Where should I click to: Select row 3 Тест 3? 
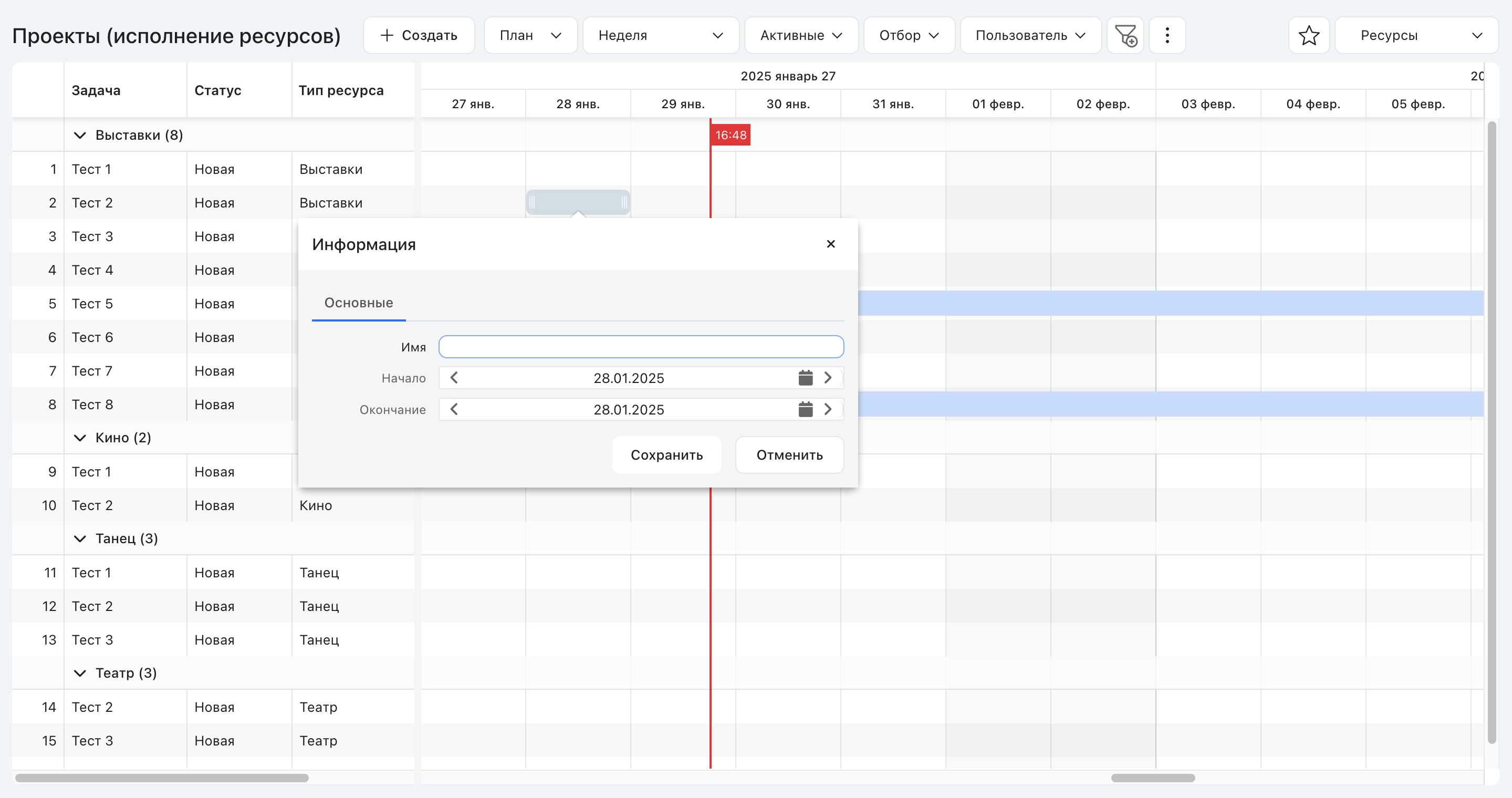pyautogui.click(x=155, y=236)
